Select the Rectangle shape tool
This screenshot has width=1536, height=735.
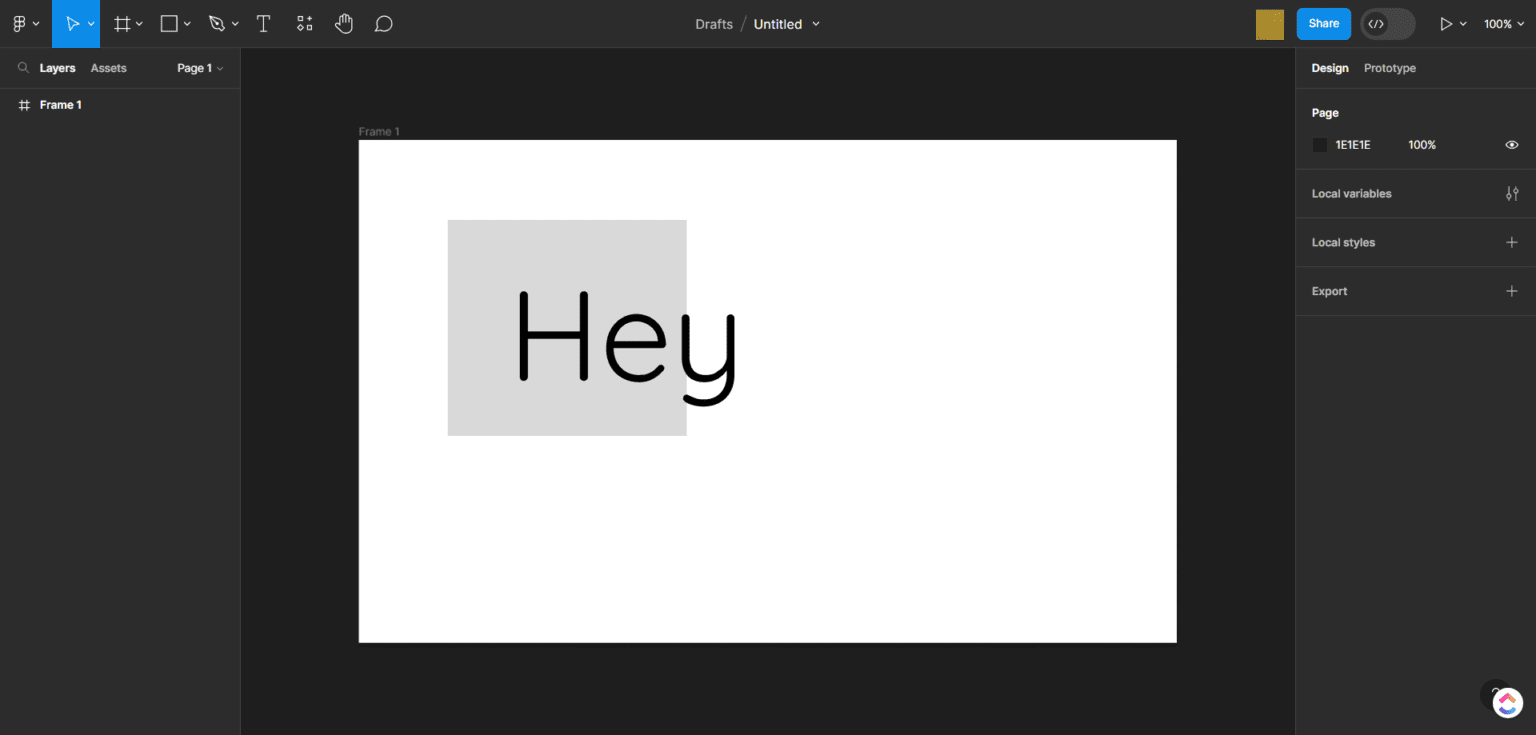[x=169, y=23]
